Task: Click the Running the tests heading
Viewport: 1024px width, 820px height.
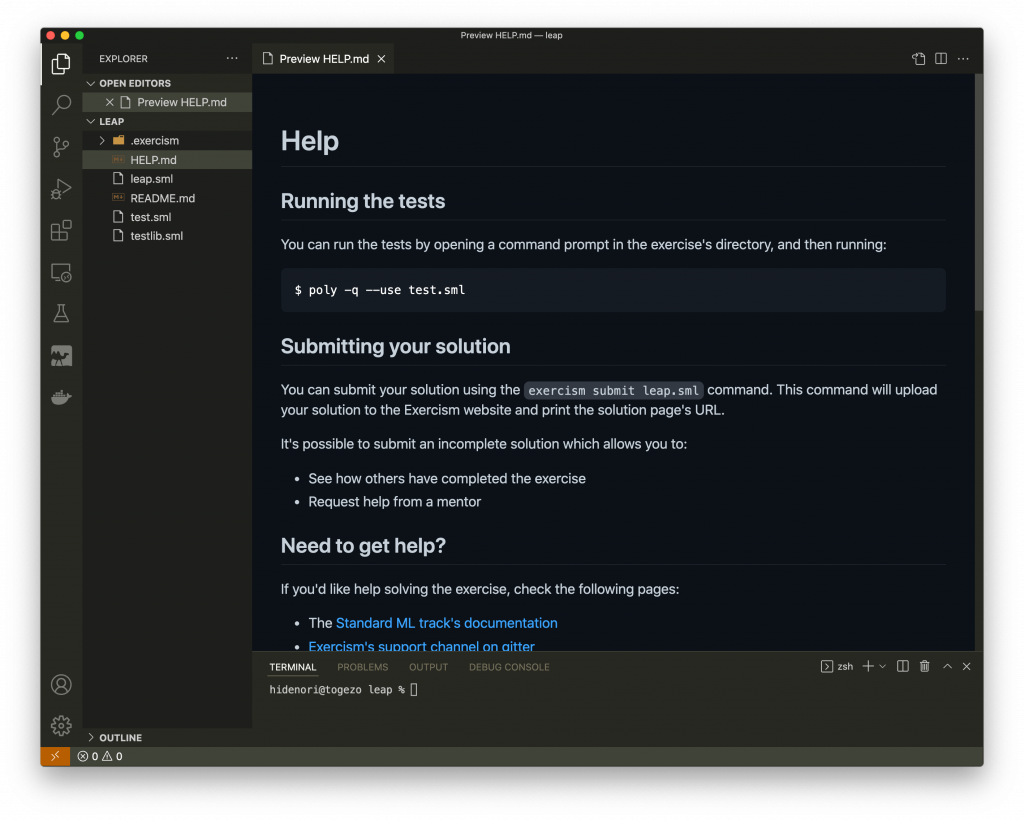Action: [363, 201]
